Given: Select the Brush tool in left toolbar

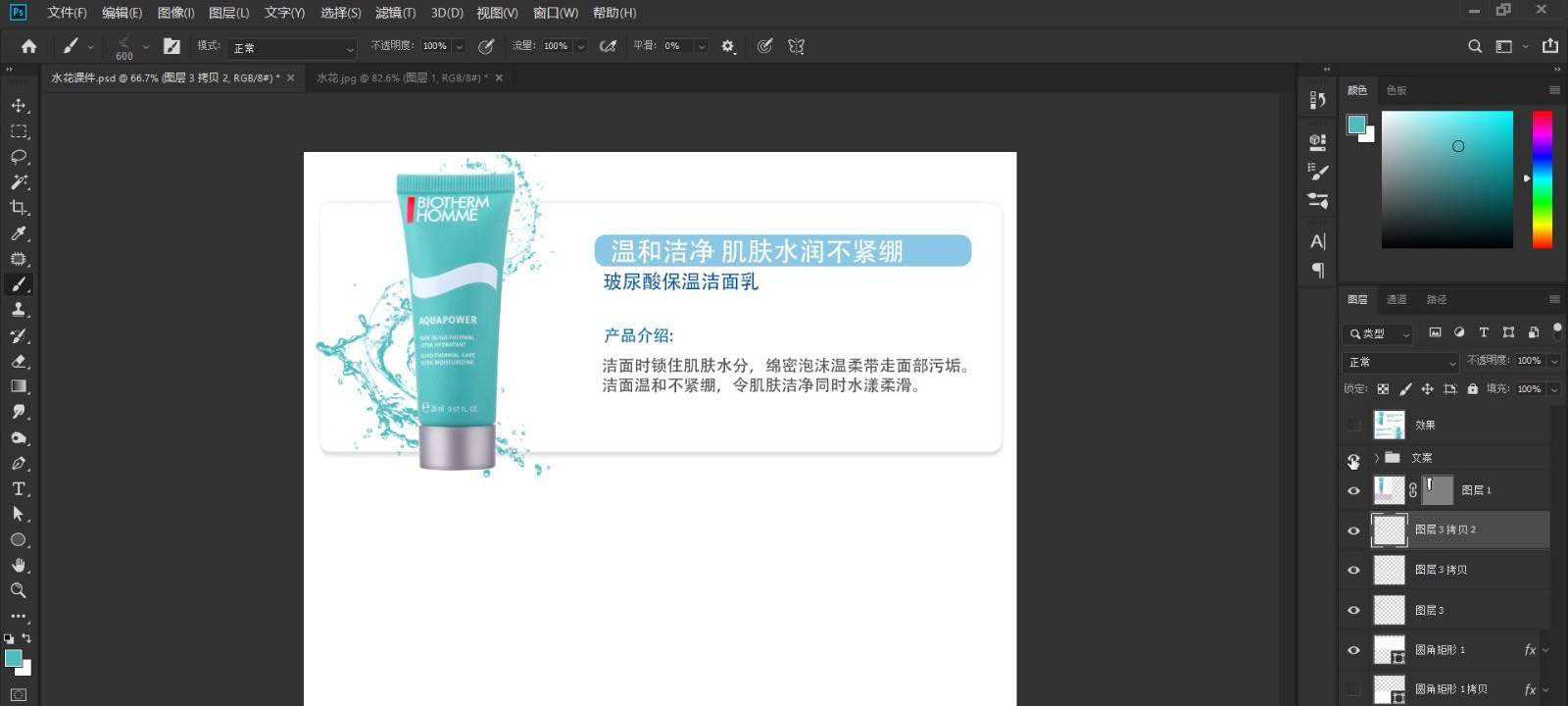Looking at the screenshot, I should pos(19,284).
